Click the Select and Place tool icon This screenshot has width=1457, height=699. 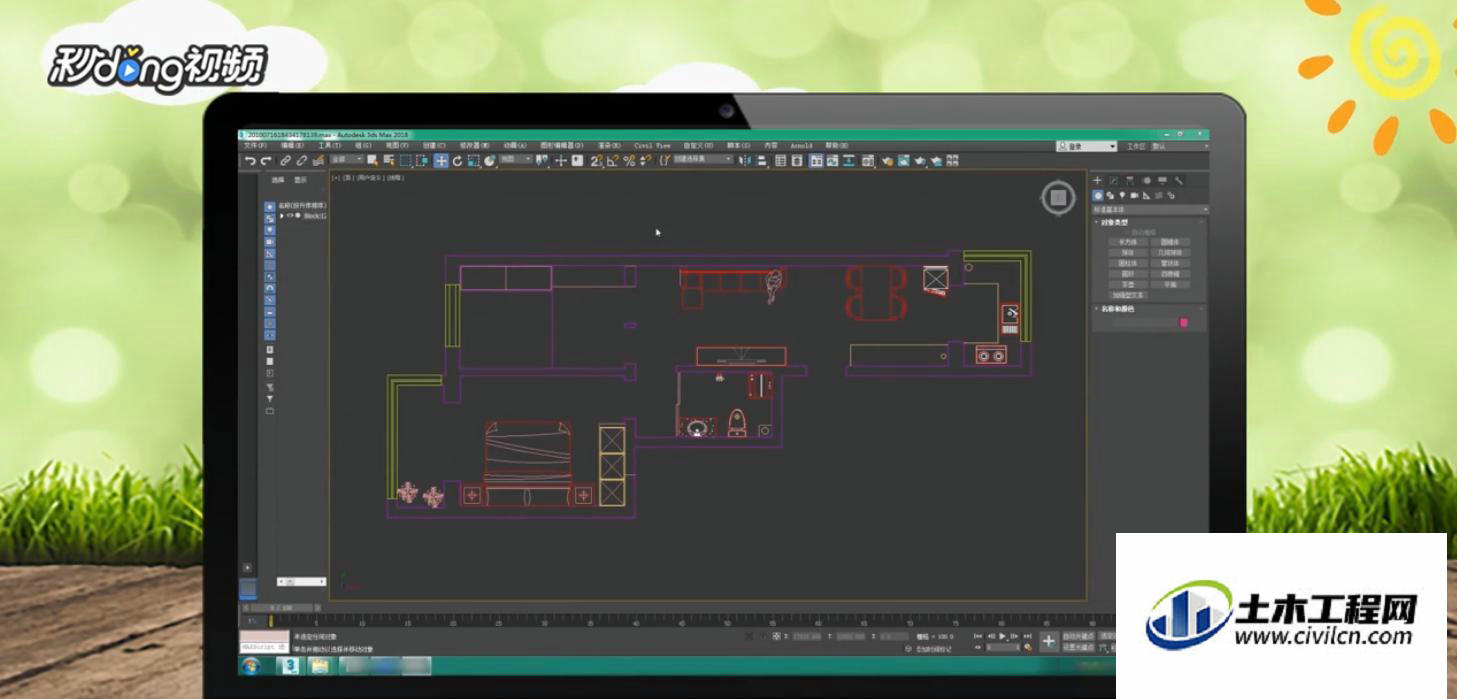490,161
